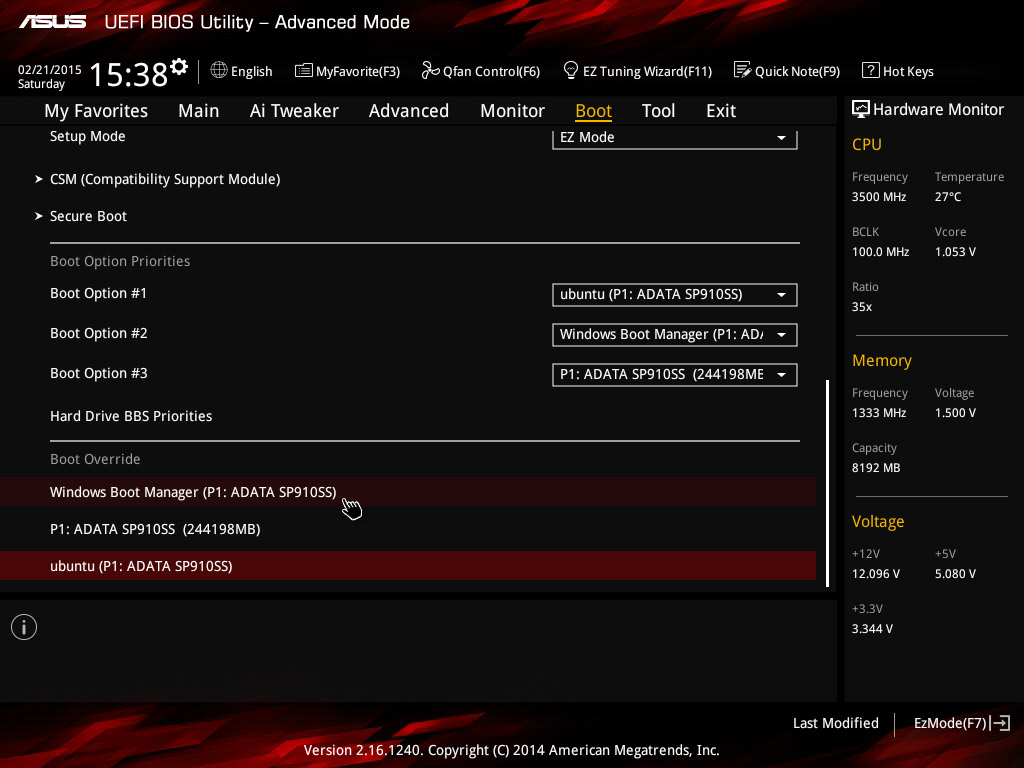Click the Hardware Monitor screen icon
Image resolution: width=1024 pixels, height=768 pixels.
click(x=861, y=110)
